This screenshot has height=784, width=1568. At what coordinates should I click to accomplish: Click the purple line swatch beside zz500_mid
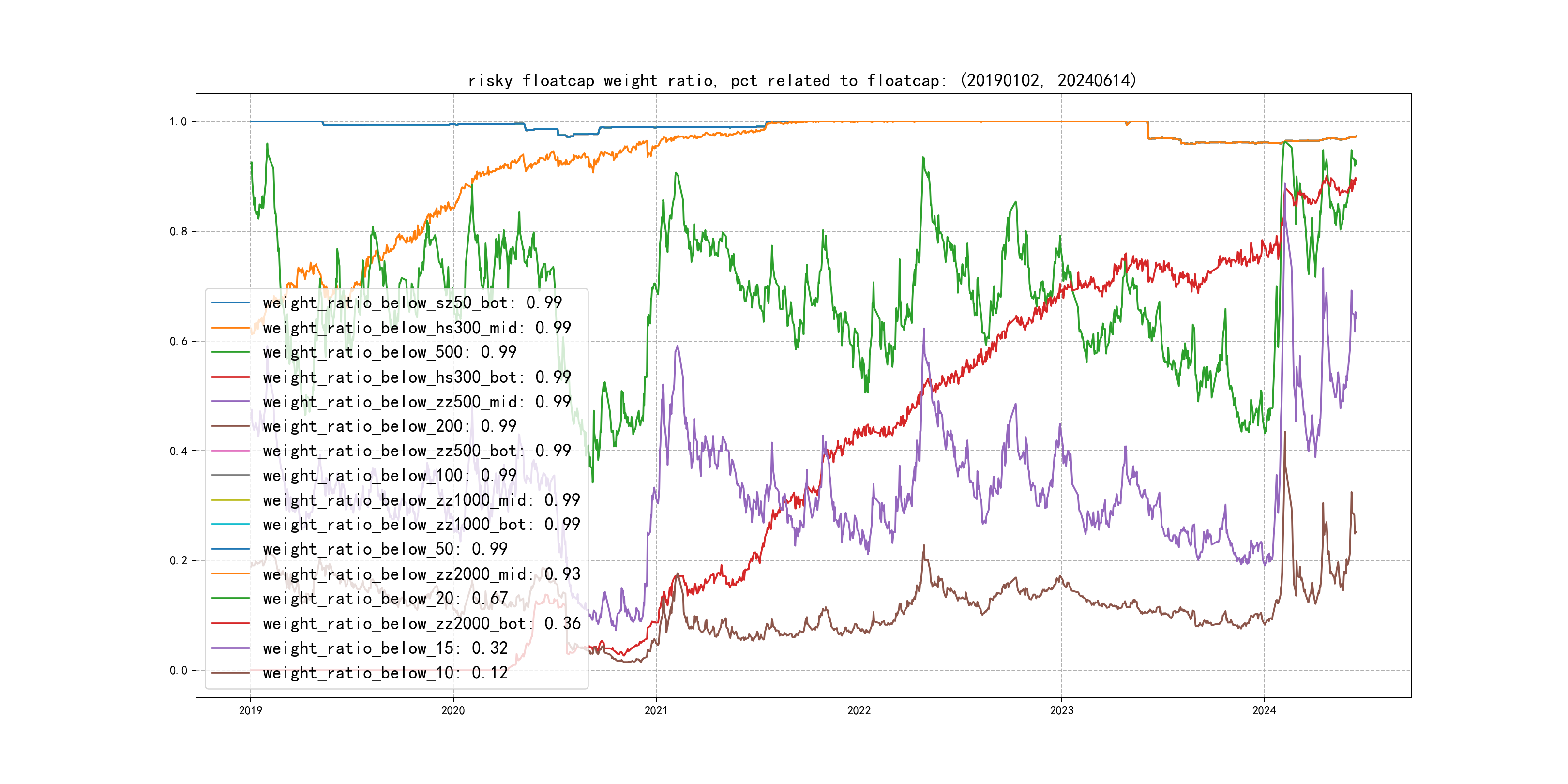230,402
